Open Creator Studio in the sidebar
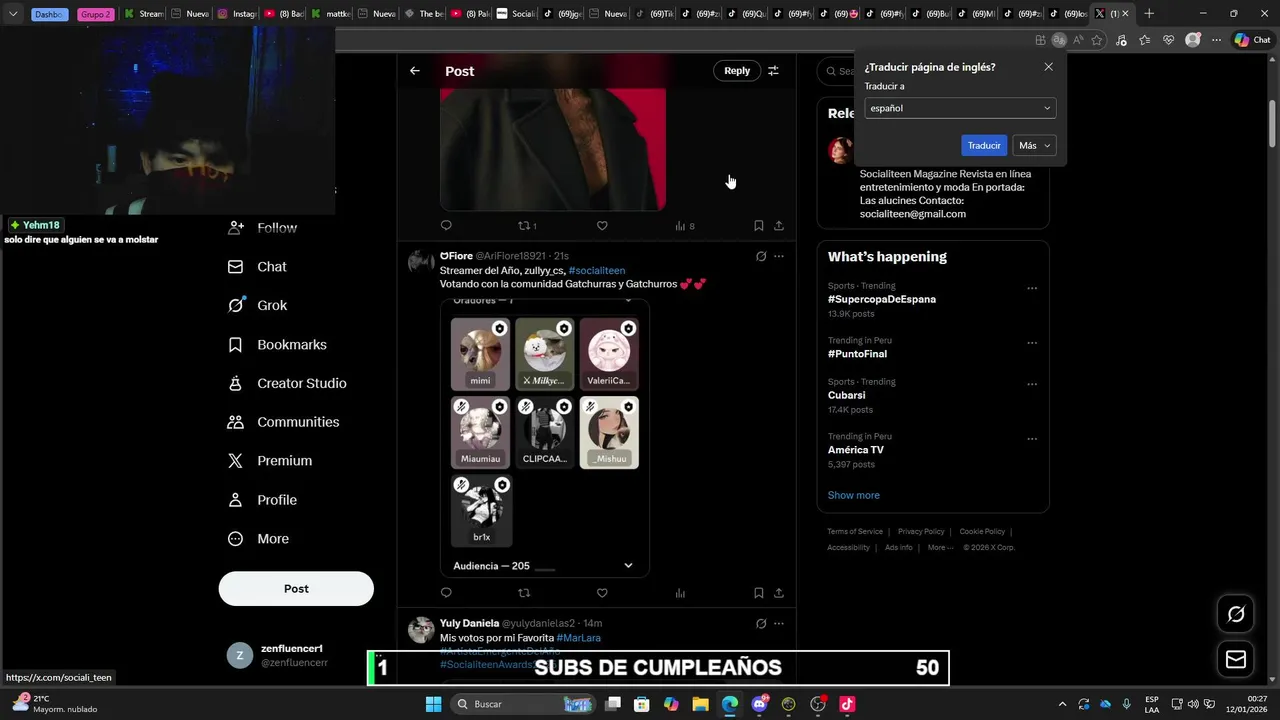The height and width of the screenshot is (720, 1280). pyautogui.click(x=288, y=383)
